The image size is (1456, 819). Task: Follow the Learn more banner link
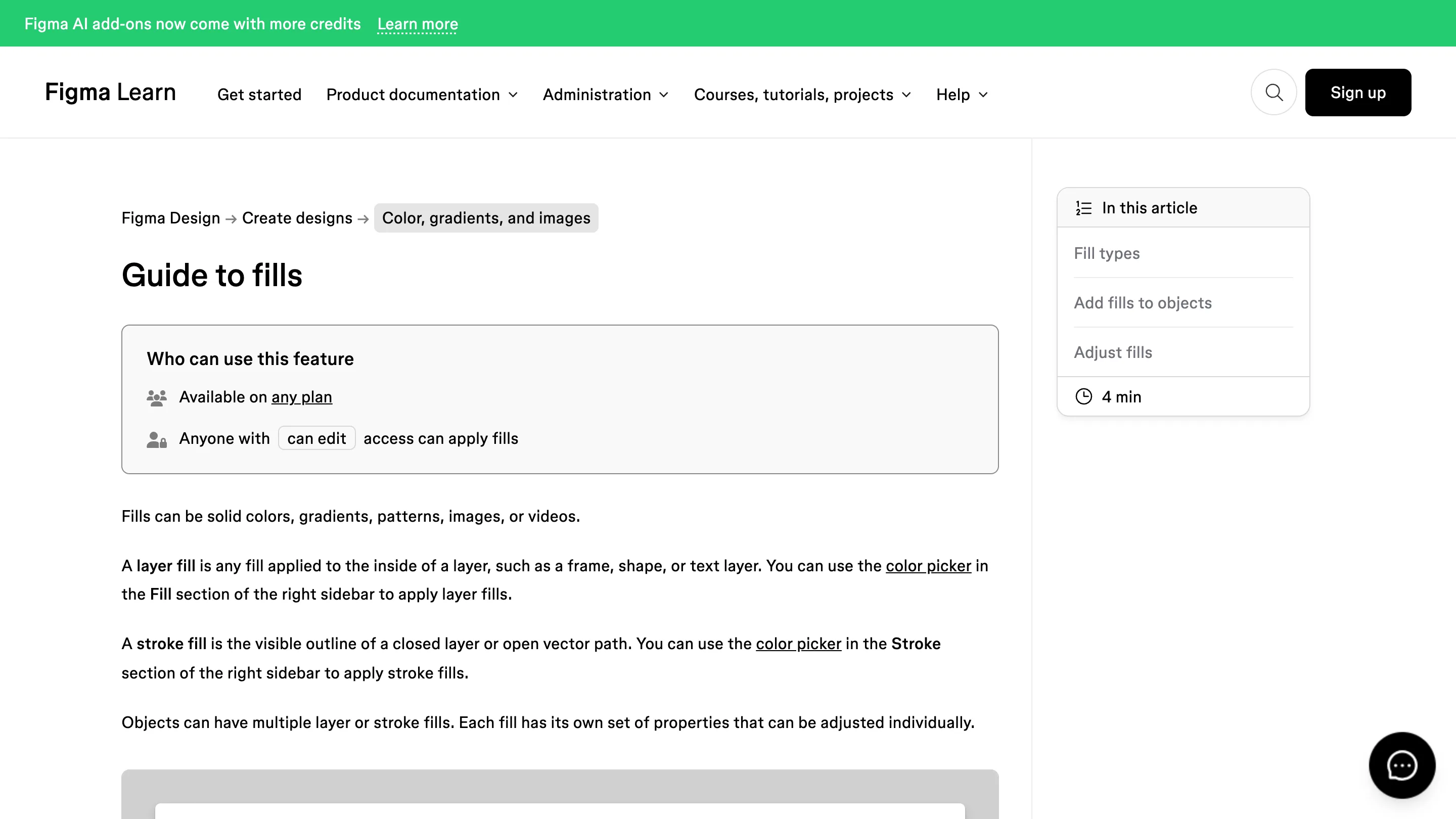[418, 24]
